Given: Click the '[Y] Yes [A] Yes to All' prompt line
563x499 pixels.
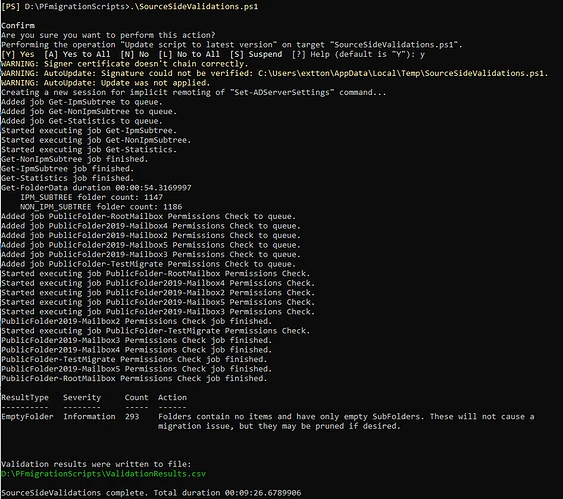Looking at the screenshot, I should tap(213, 54).
